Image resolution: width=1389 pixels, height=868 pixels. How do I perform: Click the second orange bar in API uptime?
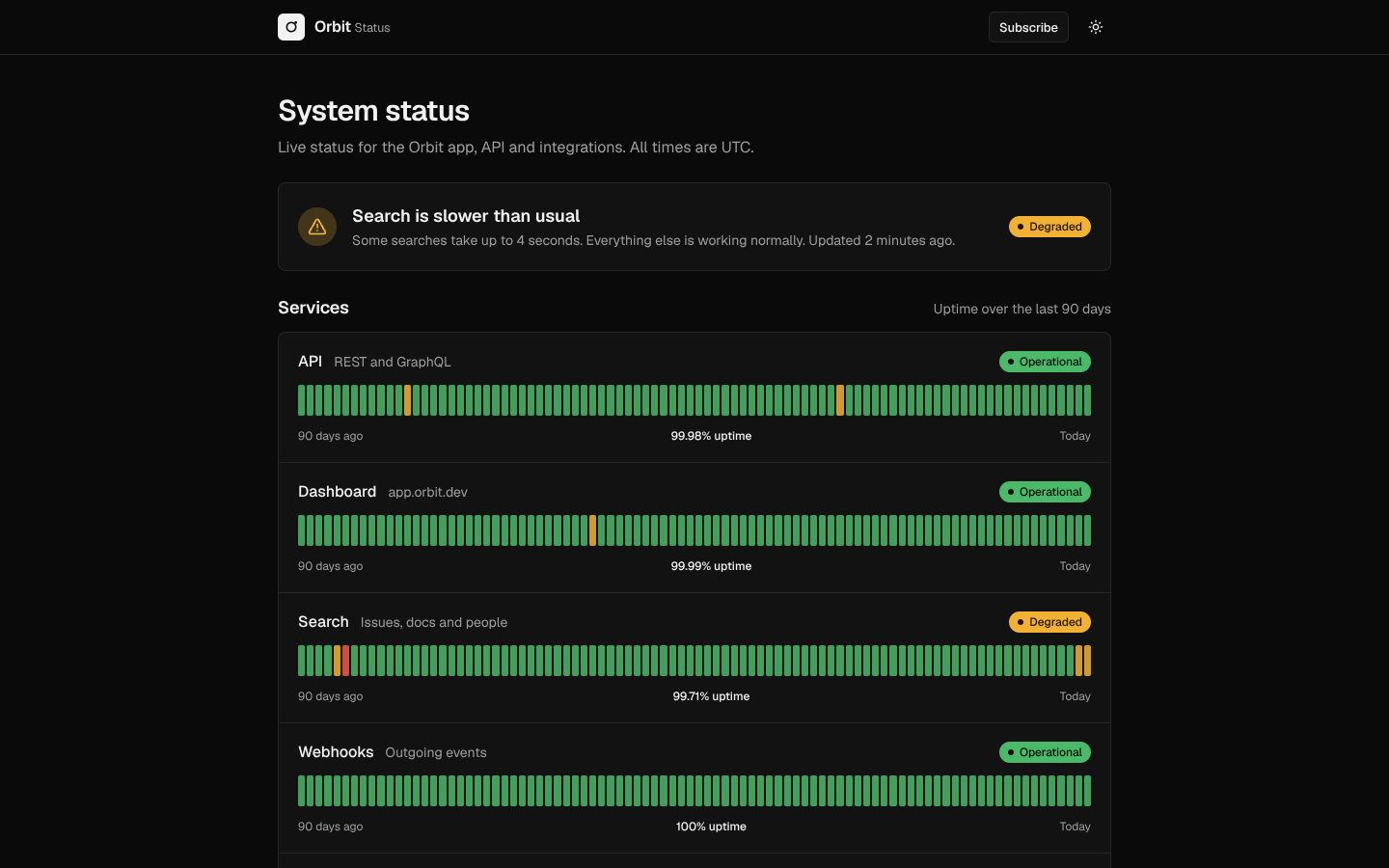(x=840, y=400)
